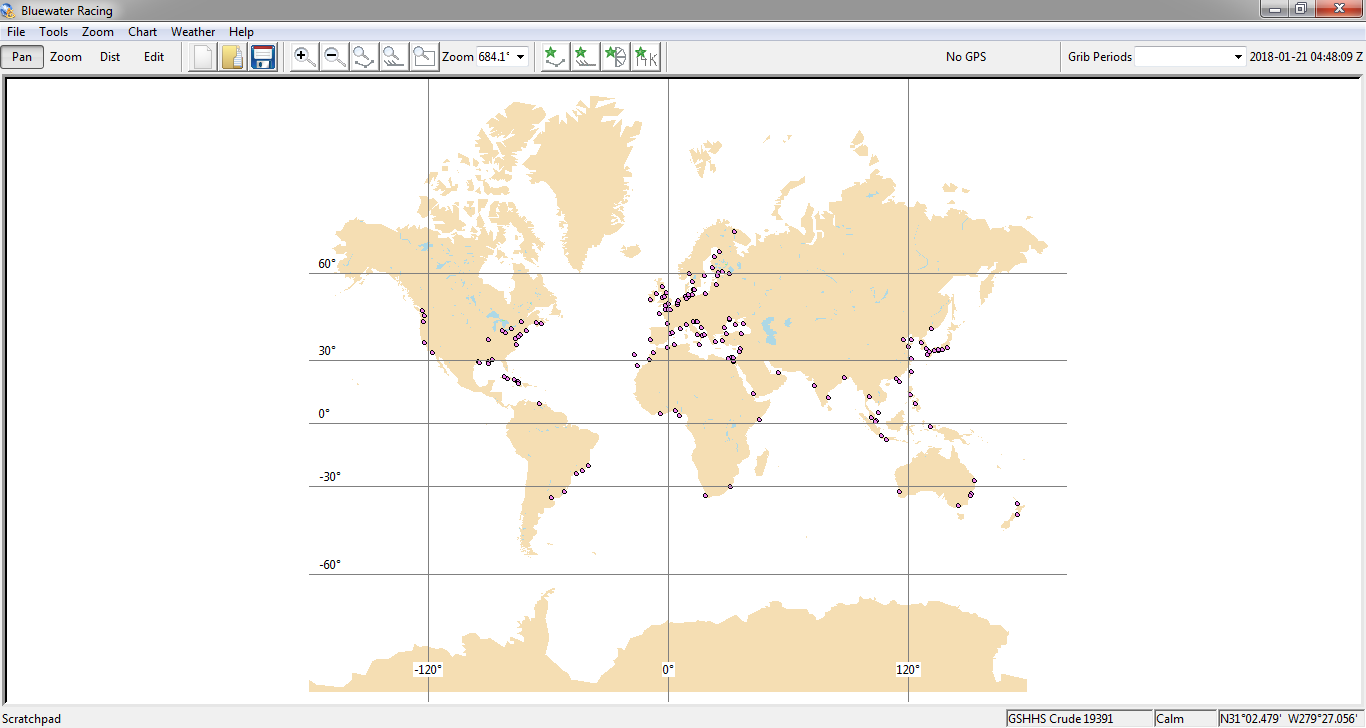Click the date time 2018-01-21 04:48:09 Z

[x=1306, y=57]
